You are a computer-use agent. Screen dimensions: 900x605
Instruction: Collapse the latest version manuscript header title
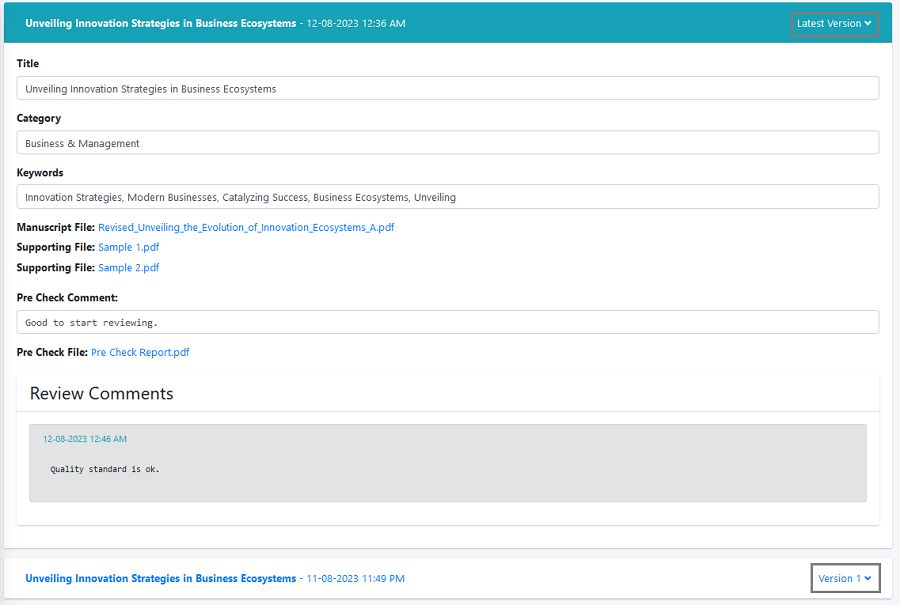pos(160,23)
